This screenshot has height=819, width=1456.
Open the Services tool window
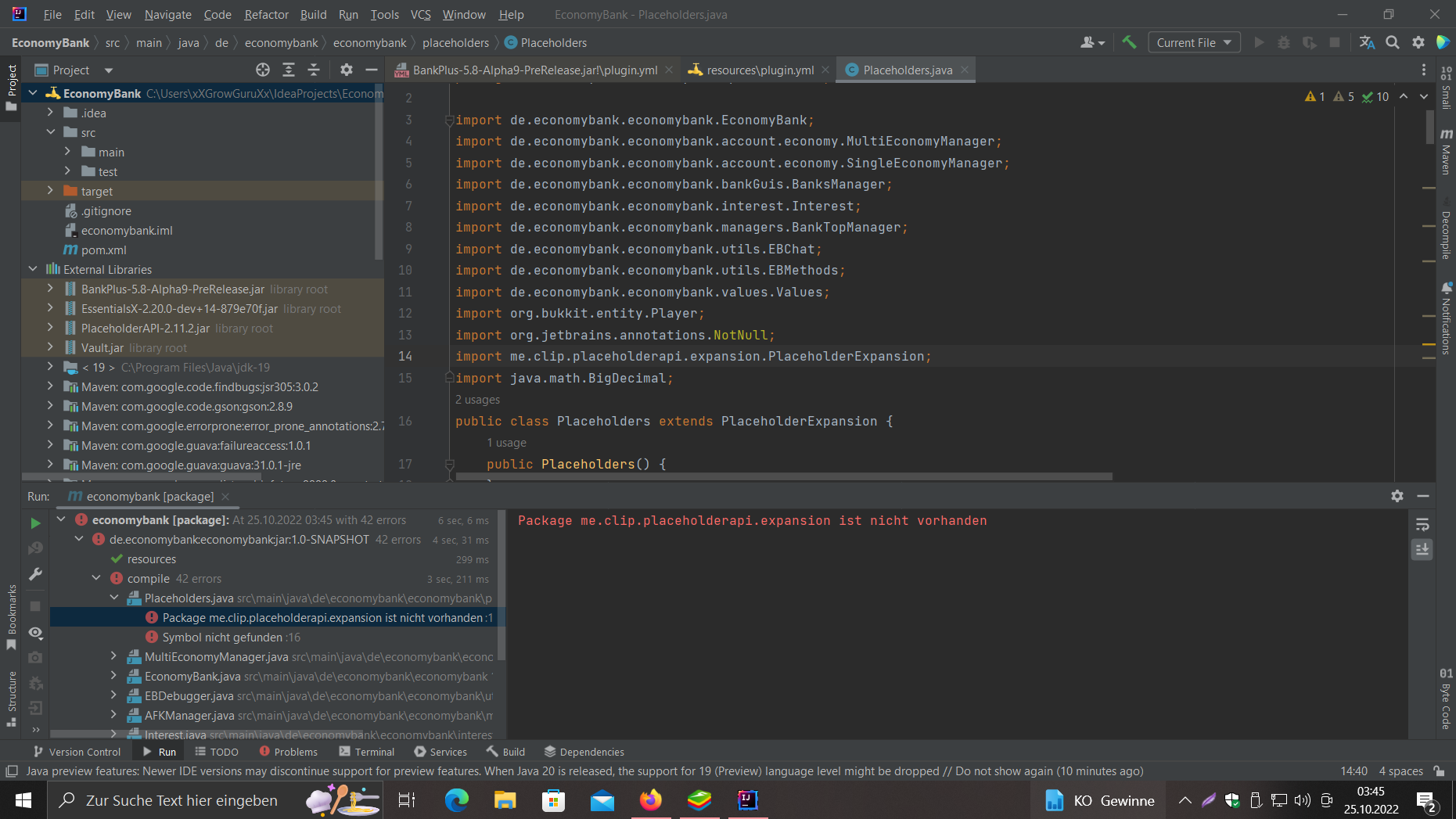[440, 751]
